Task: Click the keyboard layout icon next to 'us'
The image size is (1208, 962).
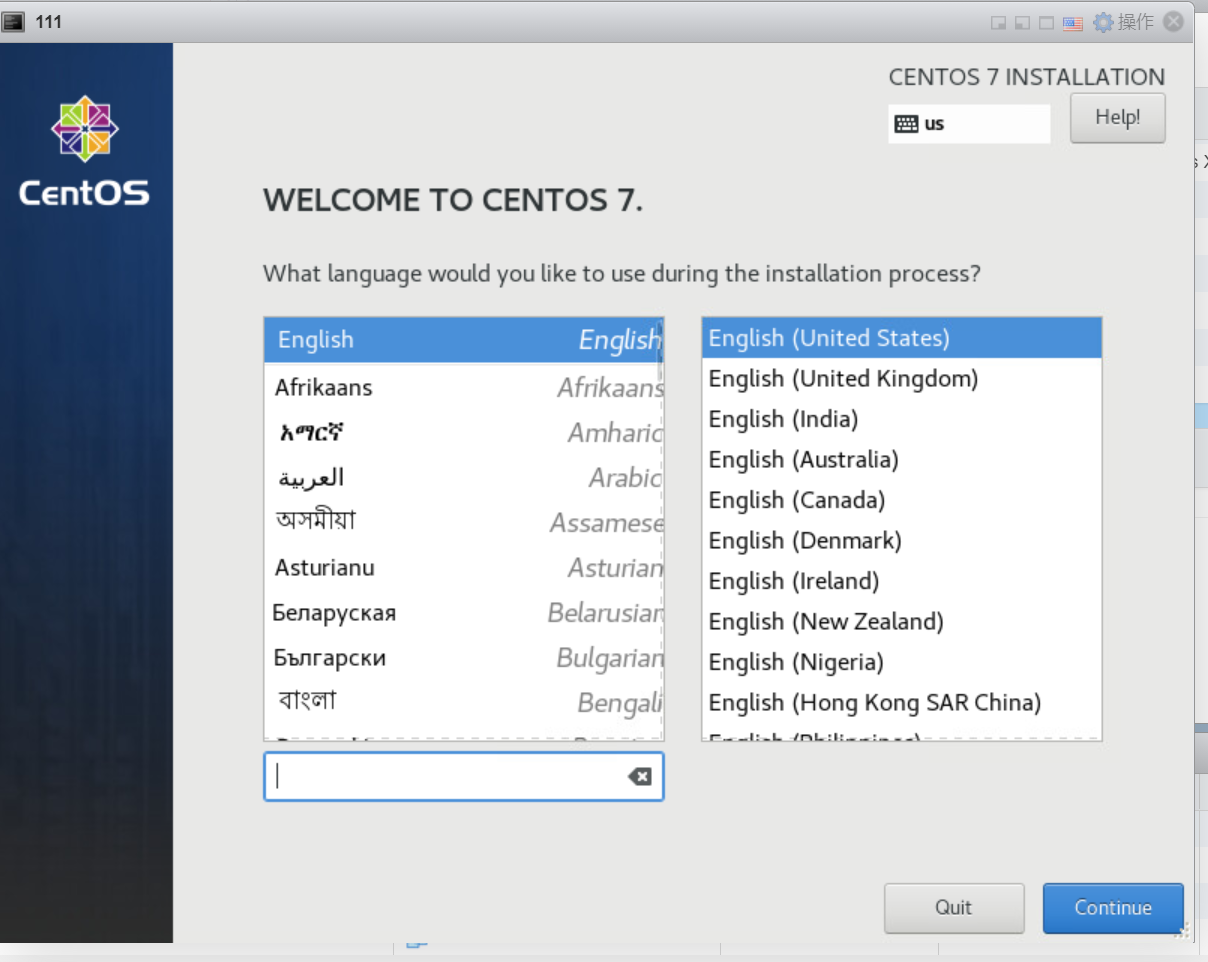Action: 906,124
